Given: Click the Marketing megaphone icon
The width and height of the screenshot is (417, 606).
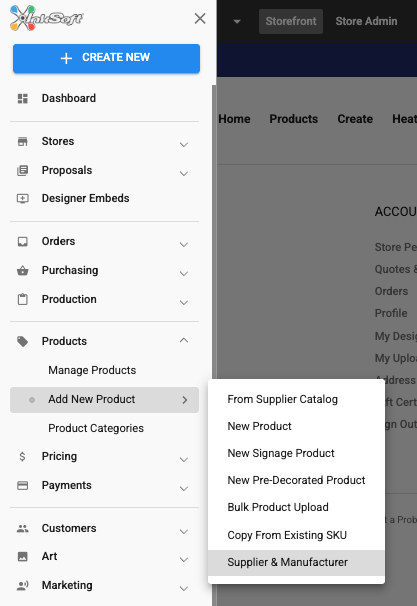Looking at the screenshot, I should click(x=23, y=586).
